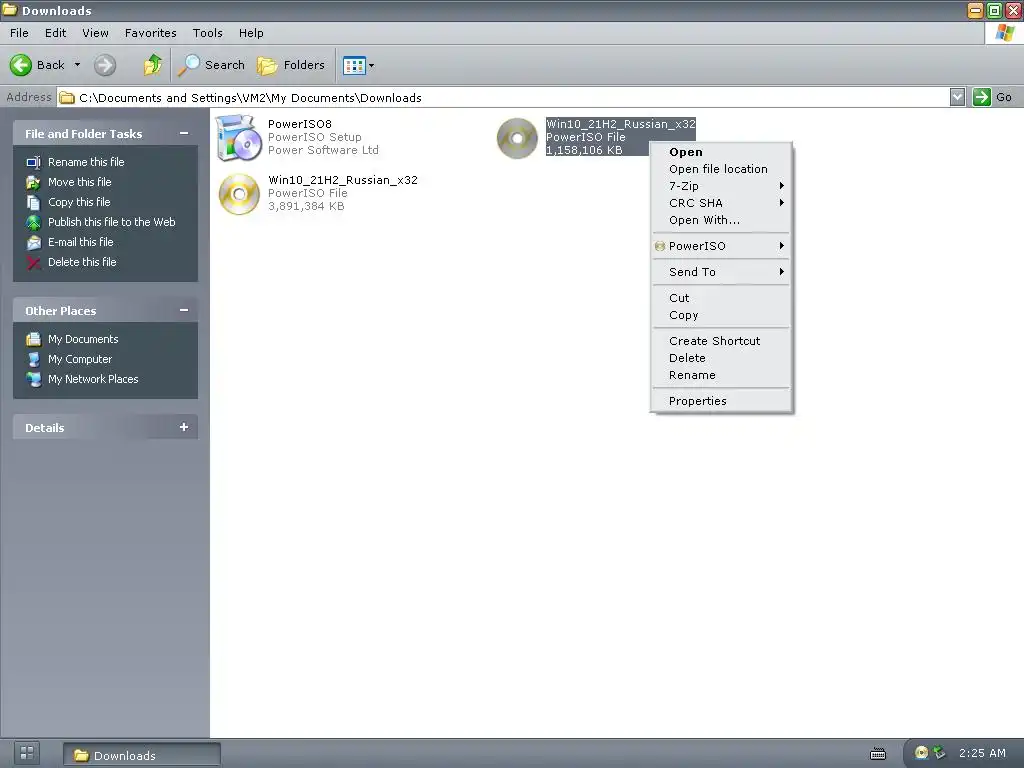Open the Tools menu
The image size is (1024, 768).
(x=208, y=33)
